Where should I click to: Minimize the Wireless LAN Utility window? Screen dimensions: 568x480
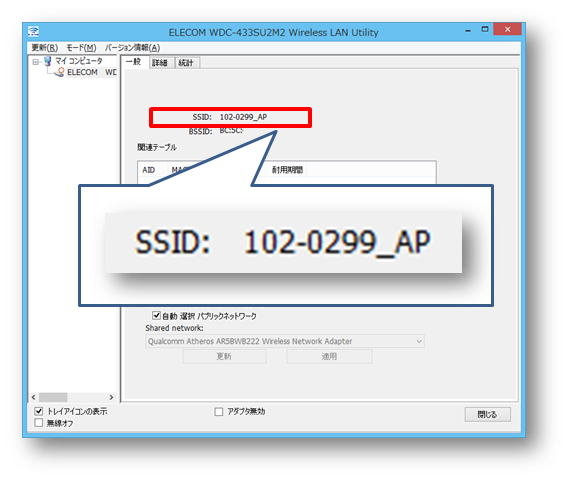468,30
